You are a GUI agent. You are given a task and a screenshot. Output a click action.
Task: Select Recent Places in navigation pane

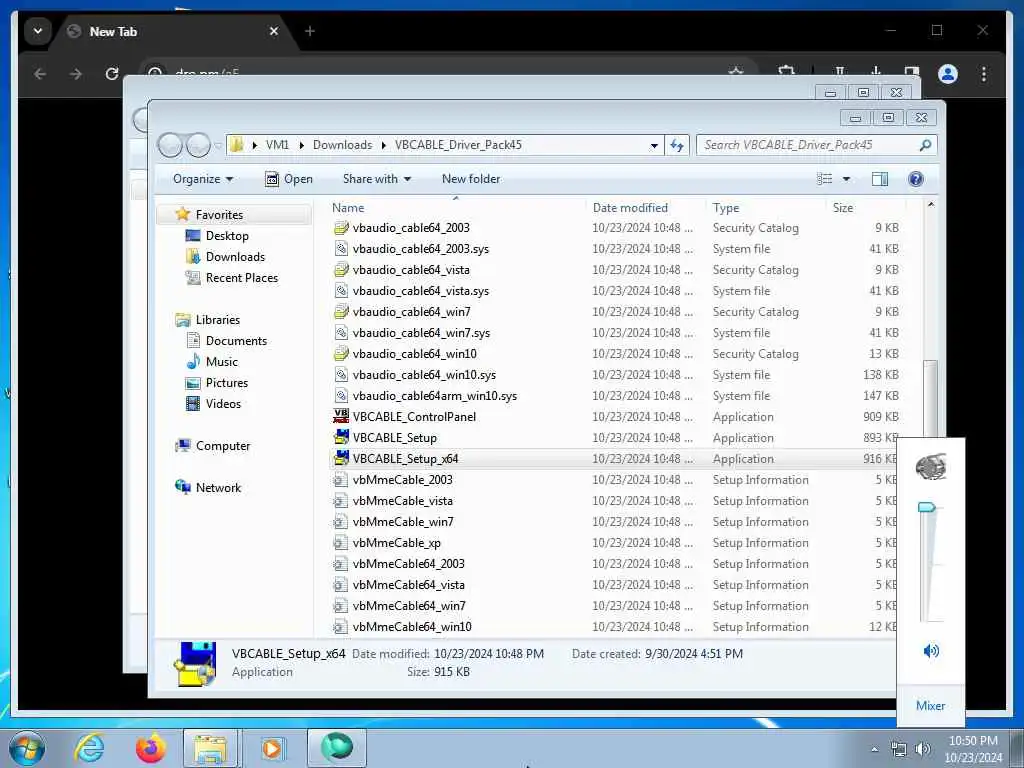pyautogui.click(x=242, y=278)
